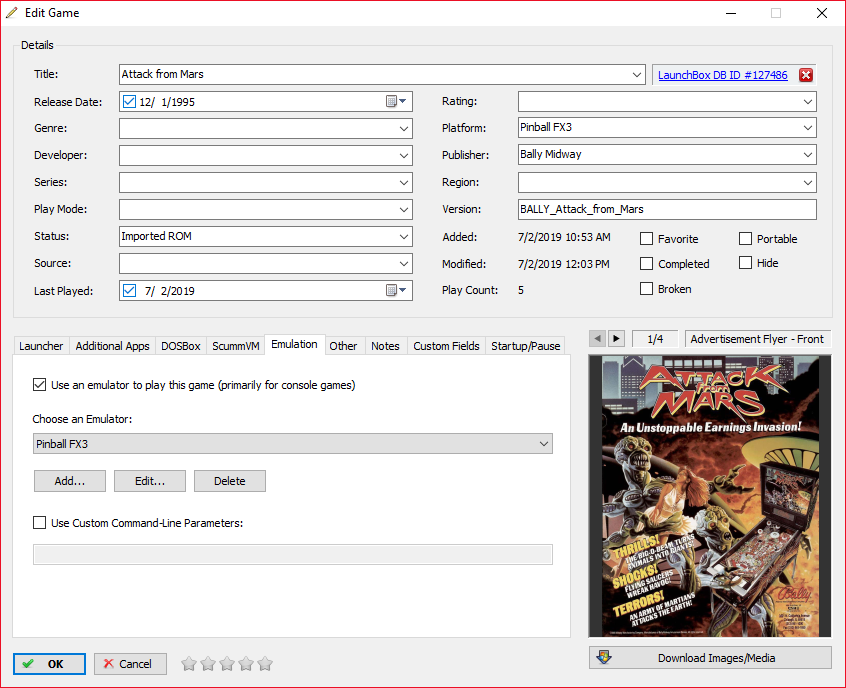Image resolution: width=846 pixels, height=688 pixels.
Task: Click the Edit... emulator button
Action: pyautogui.click(x=150, y=481)
